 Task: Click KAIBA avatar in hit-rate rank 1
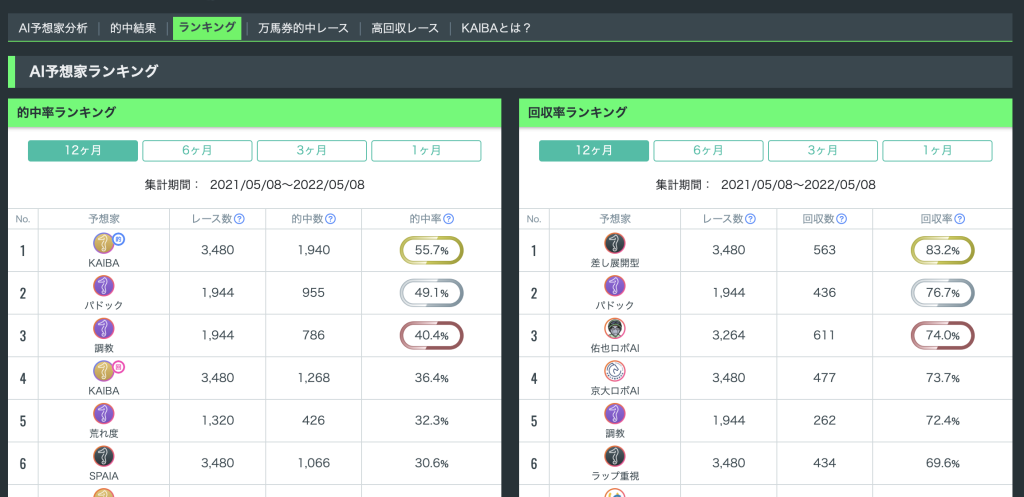pyautogui.click(x=104, y=244)
